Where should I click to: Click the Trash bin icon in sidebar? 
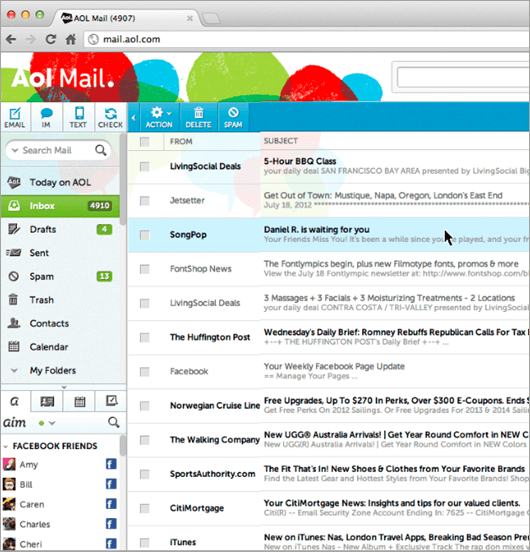13,300
